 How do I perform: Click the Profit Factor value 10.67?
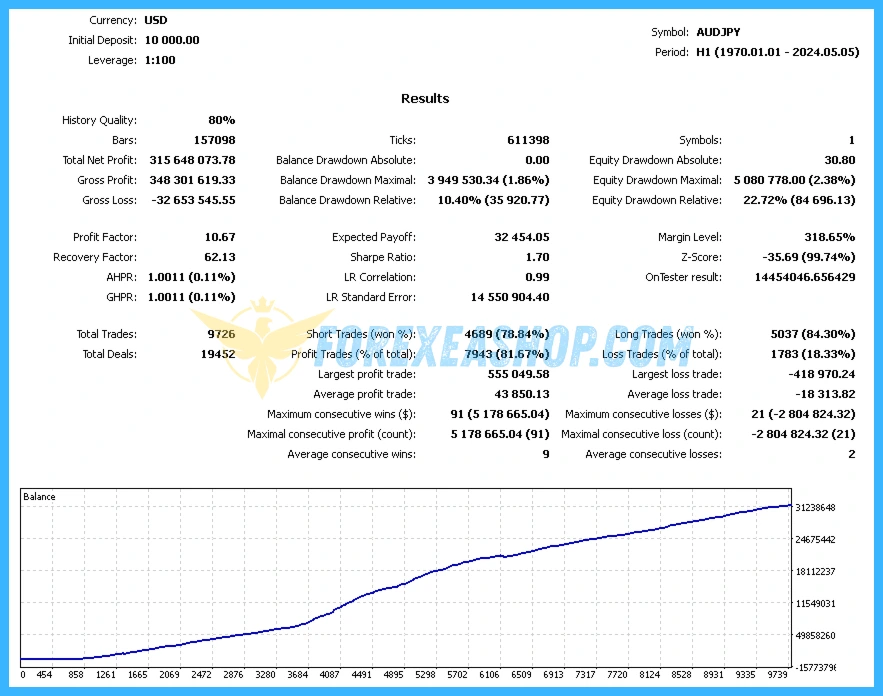[219, 237]
